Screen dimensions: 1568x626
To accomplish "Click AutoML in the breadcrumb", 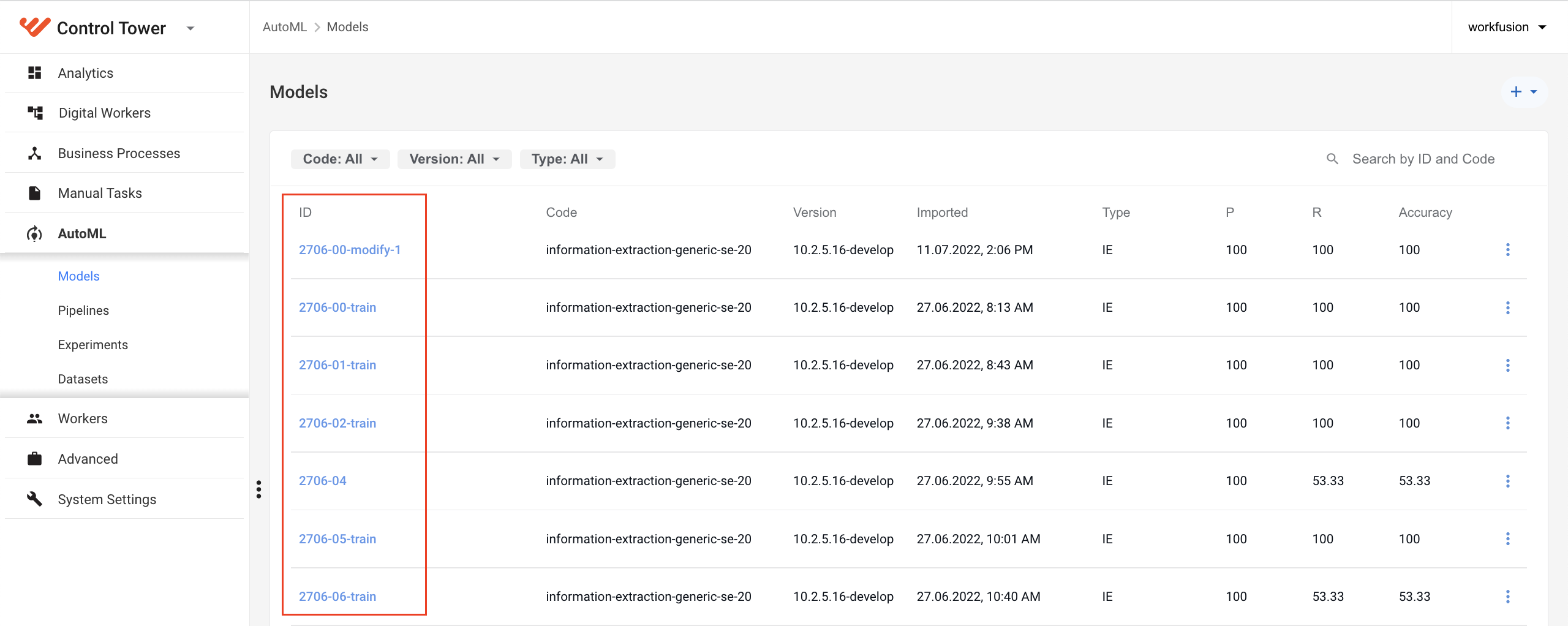I will click(x=284, y=27).
